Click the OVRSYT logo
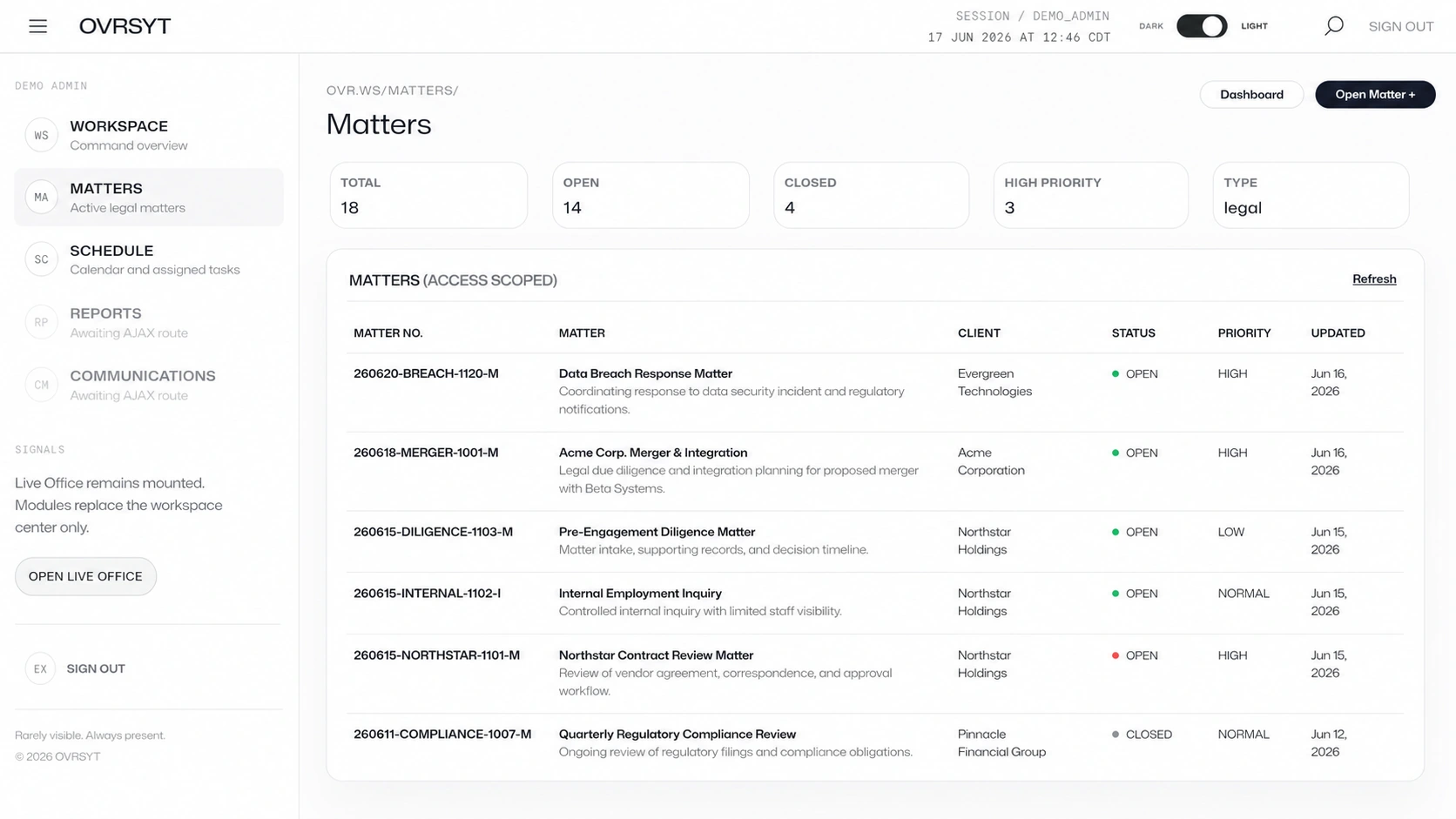Image resolution: width=1456 pixels, height=819 pixels. click(125, 26)
